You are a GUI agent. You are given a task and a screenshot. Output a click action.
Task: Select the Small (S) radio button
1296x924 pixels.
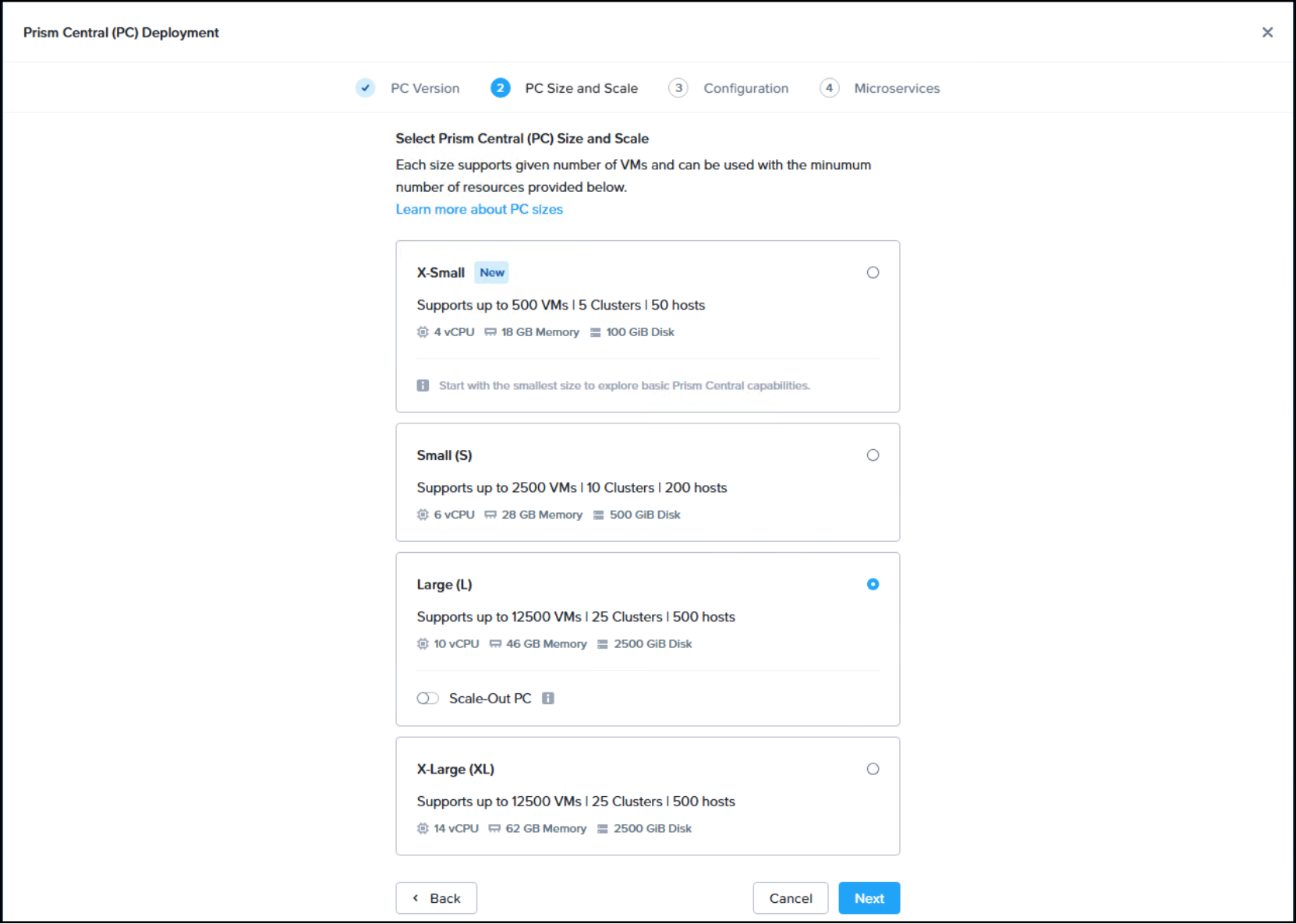coord(873,455)
